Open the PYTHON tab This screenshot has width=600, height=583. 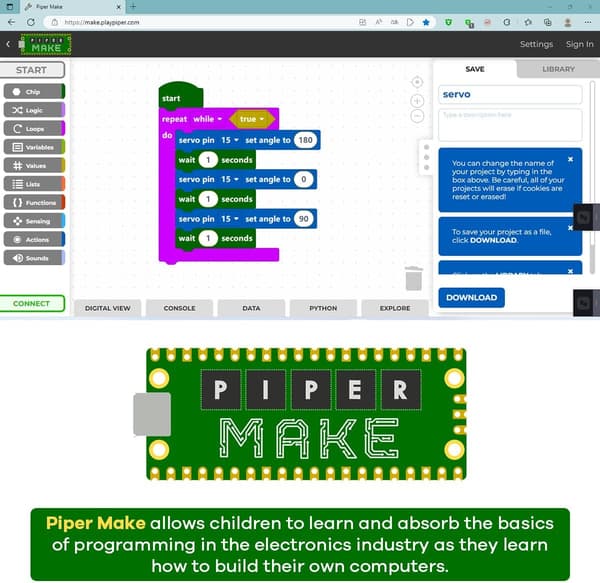point(323,308)
